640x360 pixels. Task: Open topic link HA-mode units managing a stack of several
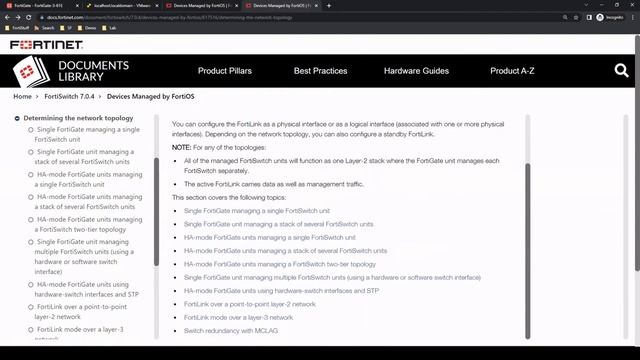pos(285,251)
